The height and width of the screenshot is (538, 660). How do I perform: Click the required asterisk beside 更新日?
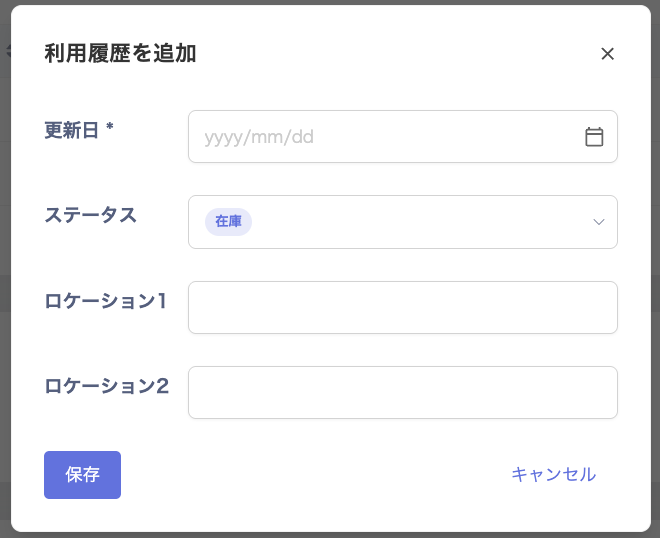pos(109,128)
